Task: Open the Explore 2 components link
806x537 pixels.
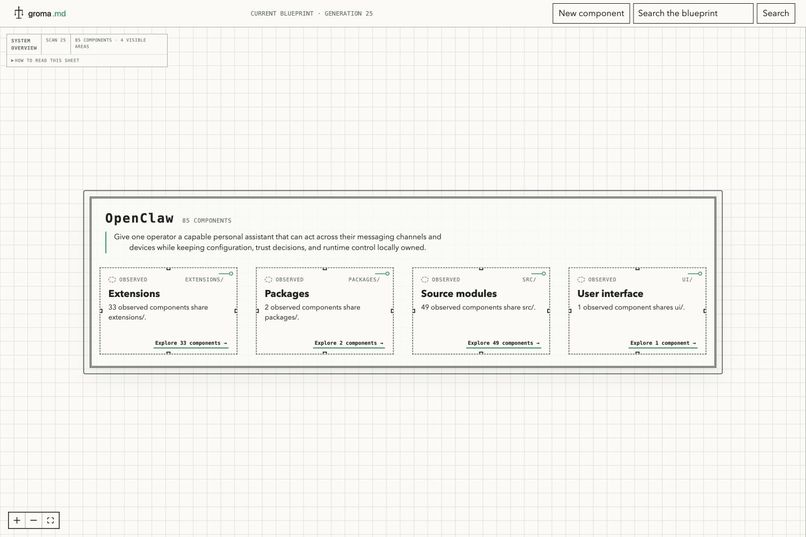Action: pos(349,343)
